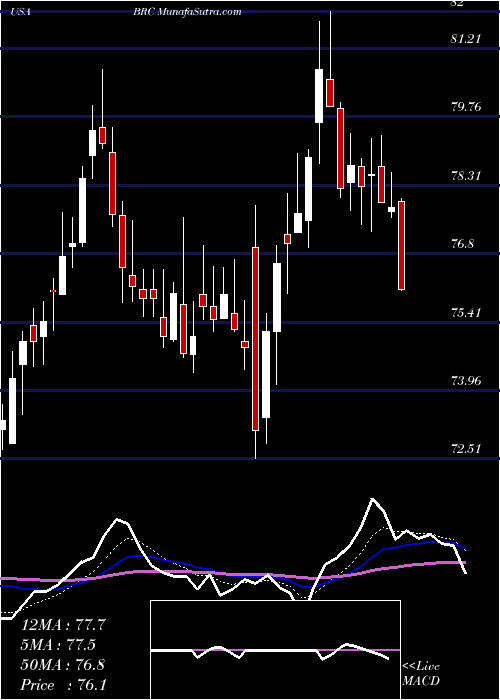
Task: Click the 12MA : 77.7 reading
Action: [x=63, y=625]
